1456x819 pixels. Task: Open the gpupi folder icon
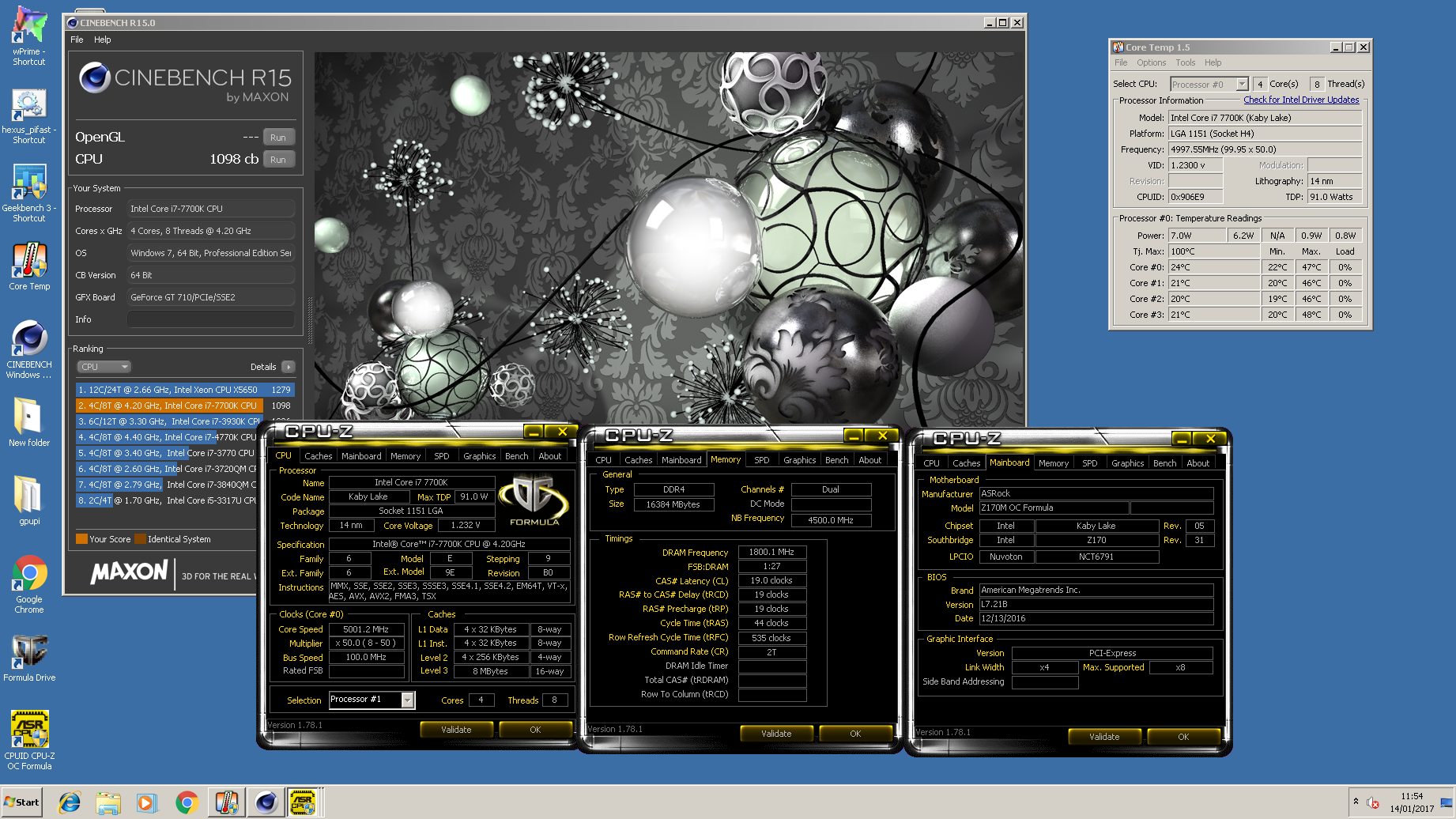pos(29,499)
